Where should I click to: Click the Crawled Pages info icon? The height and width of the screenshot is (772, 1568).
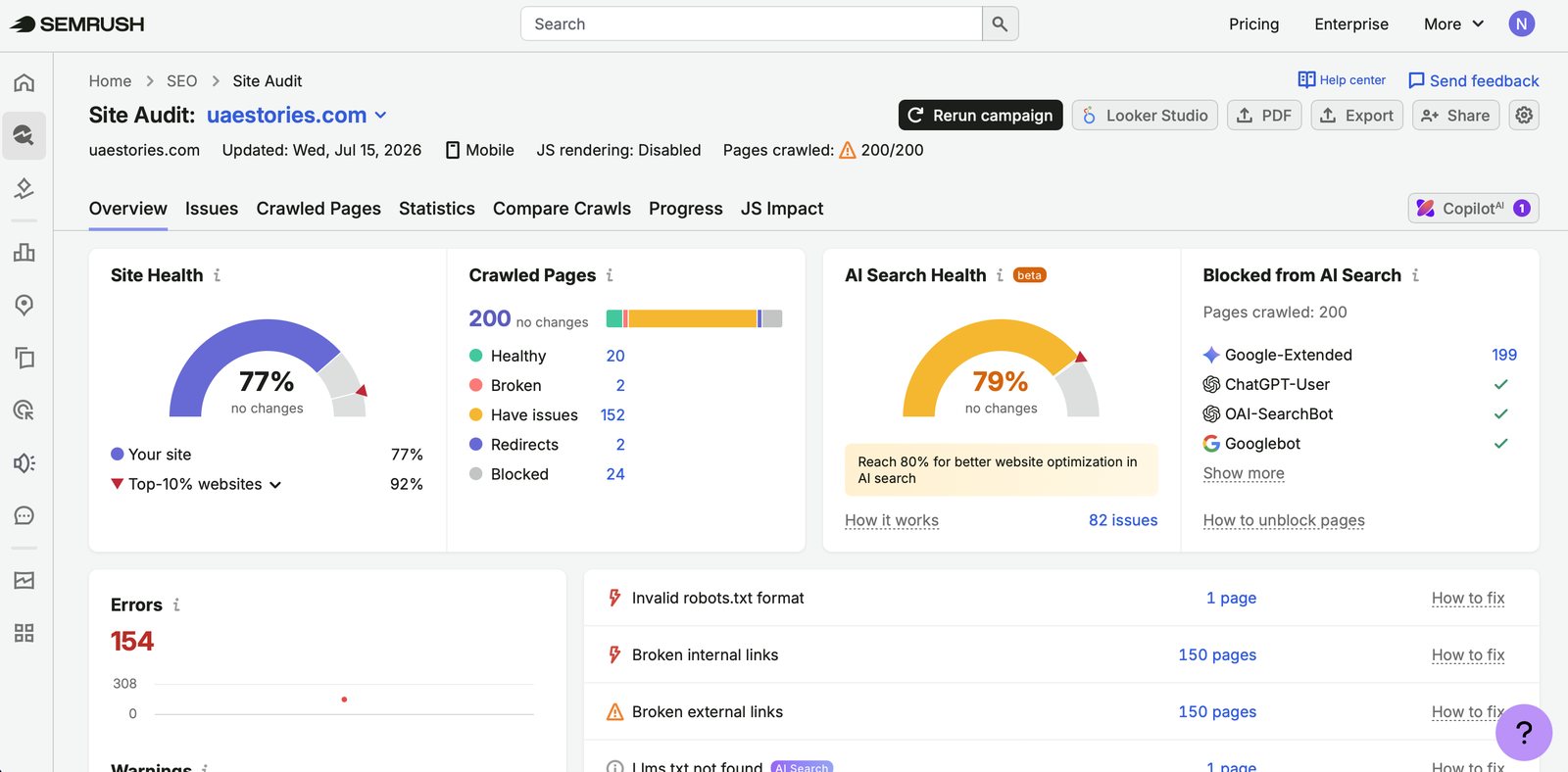pyautogui.click(x=610, y=275)
